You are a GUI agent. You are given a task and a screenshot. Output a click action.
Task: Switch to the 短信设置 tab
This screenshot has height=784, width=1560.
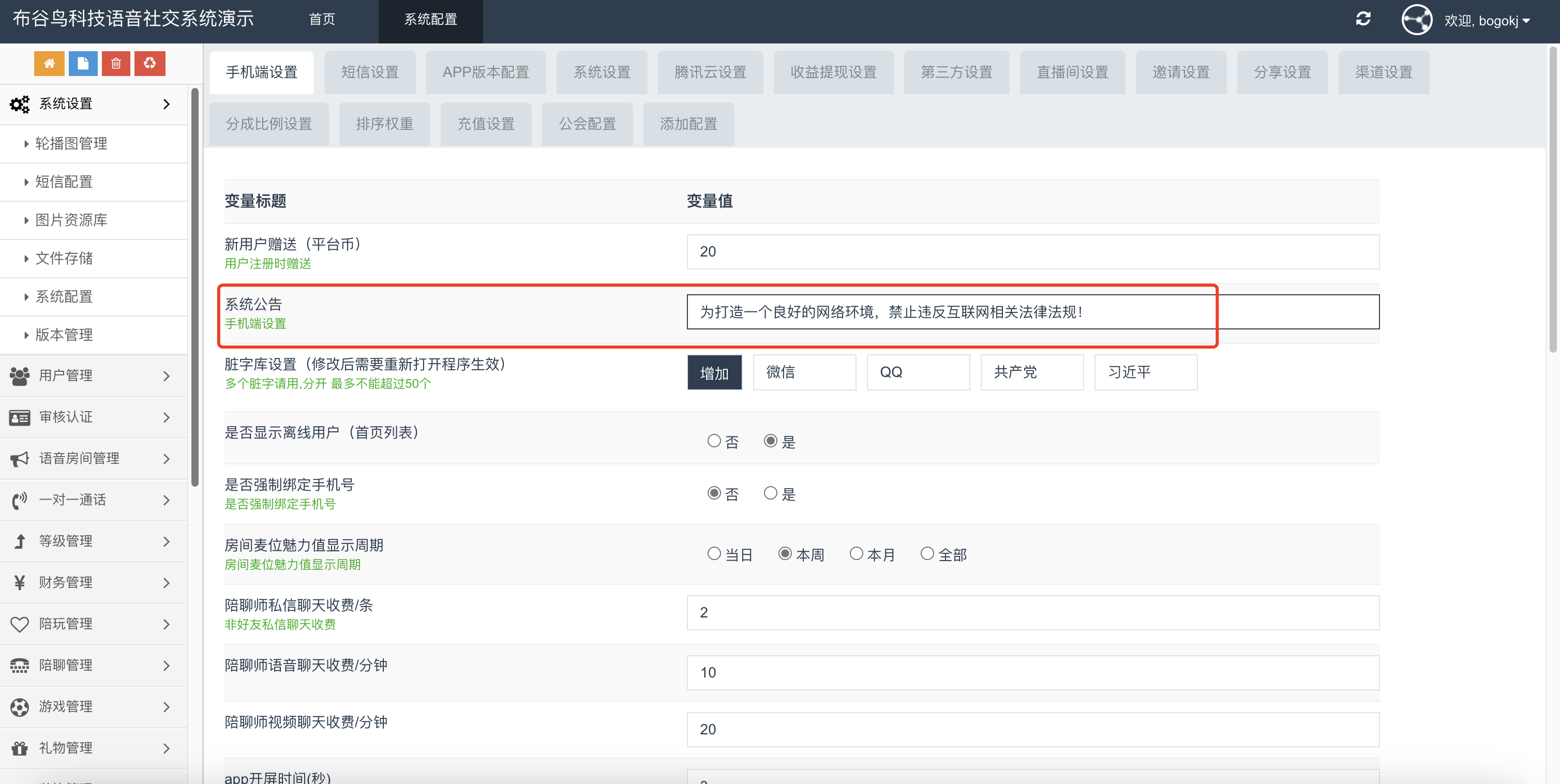click(370, 72)
